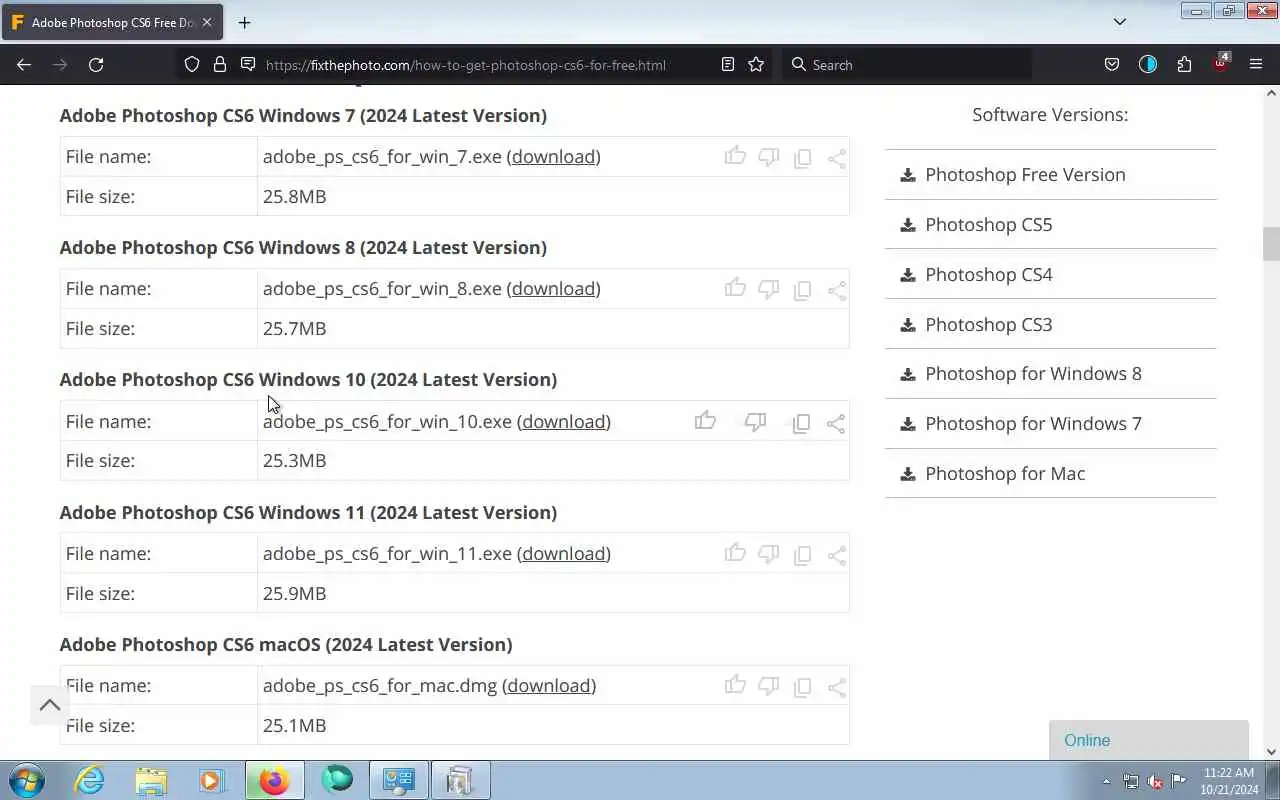Image resolution: width=1280 pixels, height=800 pixels.
Task: Open a new browser tab
Action: click(x=244, y=22)
